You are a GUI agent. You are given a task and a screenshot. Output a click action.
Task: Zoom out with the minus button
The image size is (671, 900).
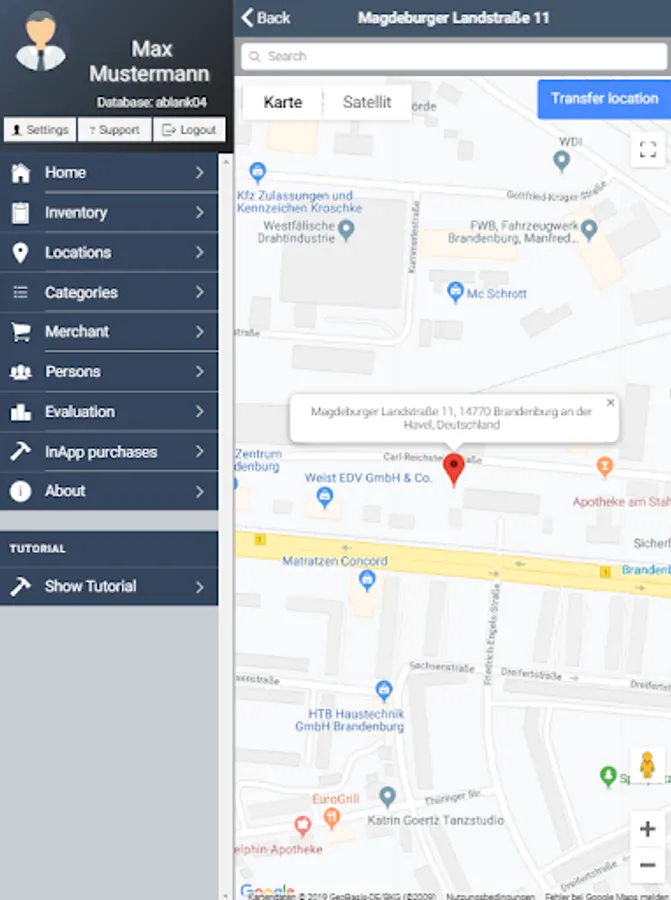pyautogui.click(x=647, y=865)
